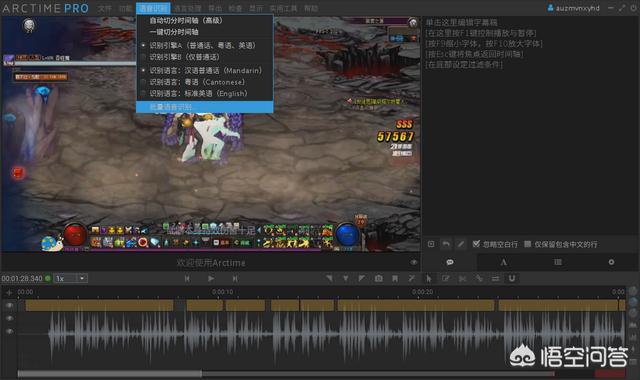Open the 导出 menu
The image size is (640, 380).
click(215, 8)
